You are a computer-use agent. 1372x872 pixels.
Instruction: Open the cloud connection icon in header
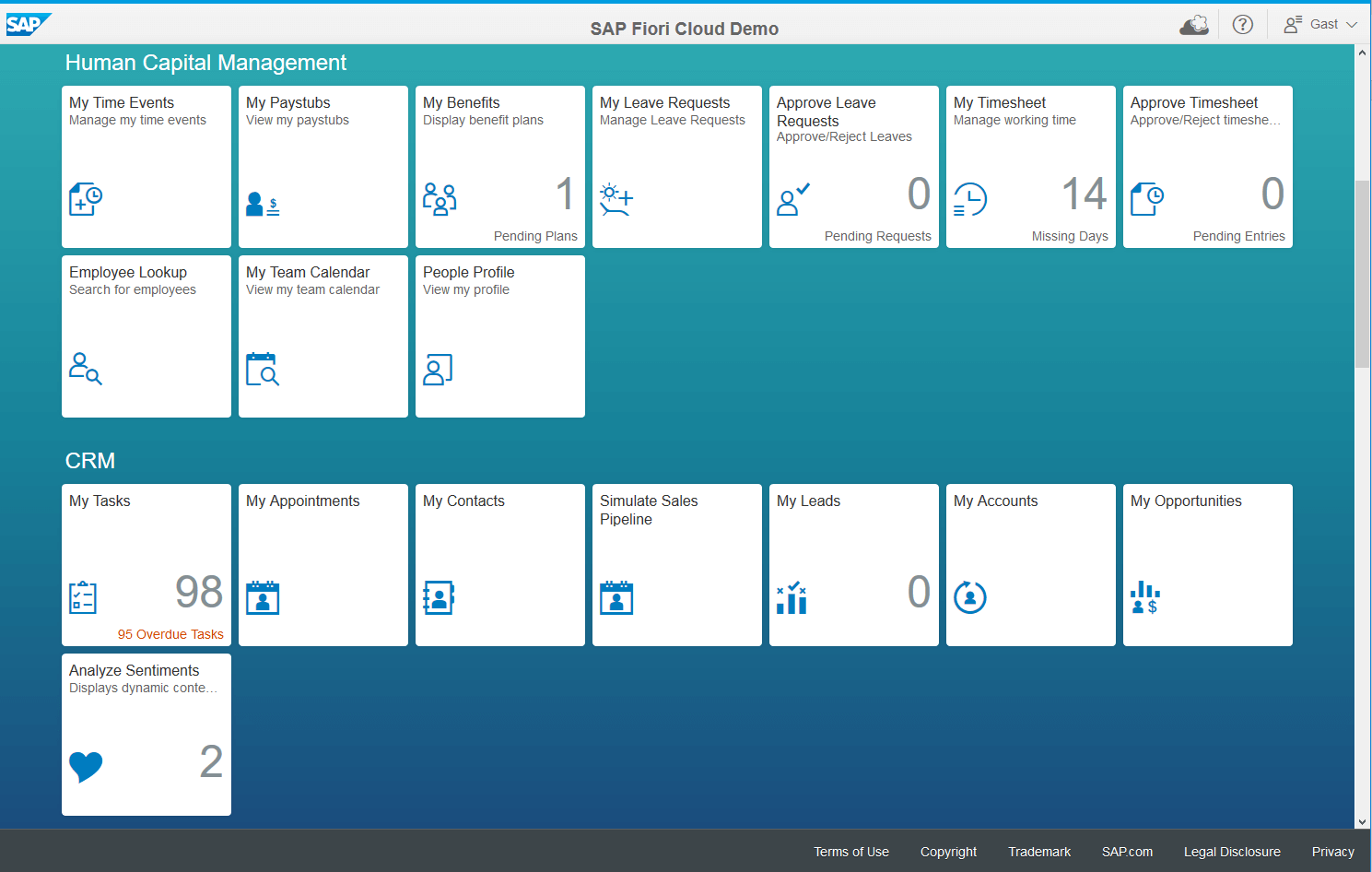1194,25
